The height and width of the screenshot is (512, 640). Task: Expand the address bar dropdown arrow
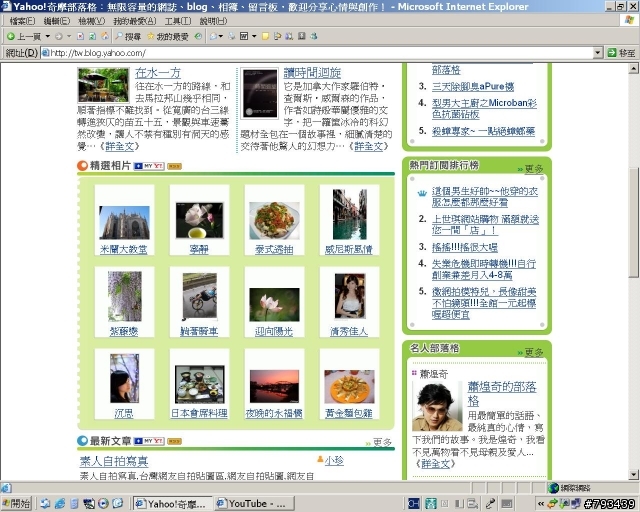point(598,53)
